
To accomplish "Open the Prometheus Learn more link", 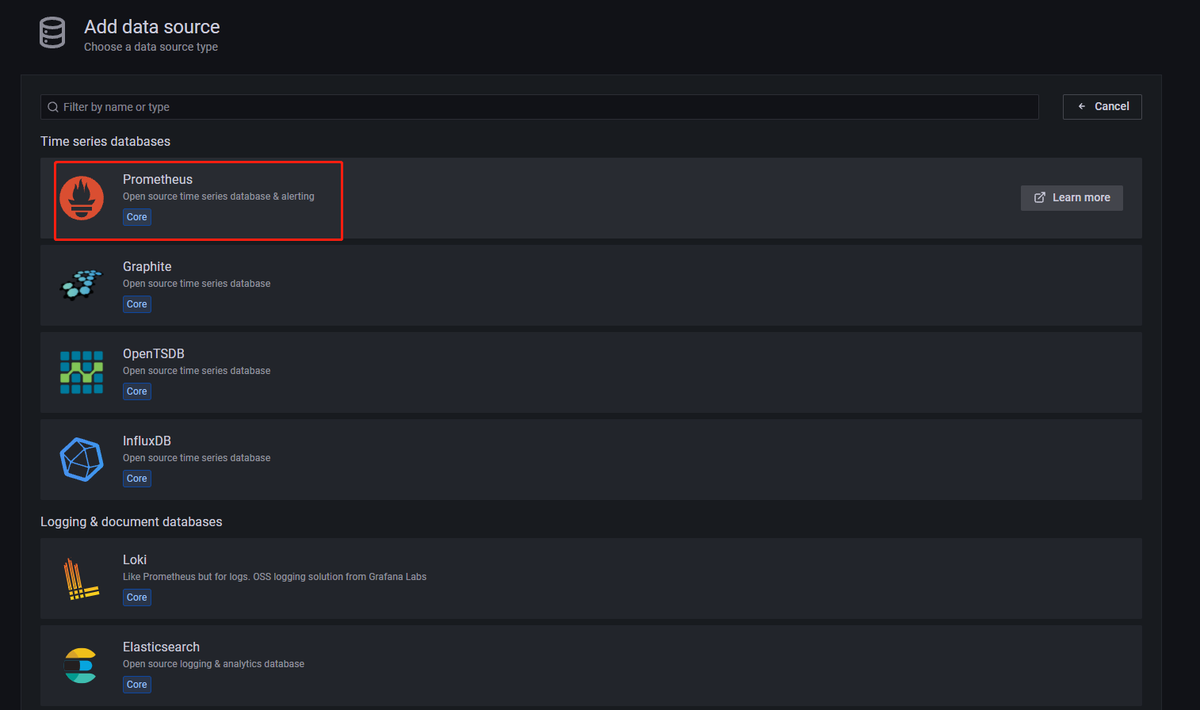I will coord(1071,198).
